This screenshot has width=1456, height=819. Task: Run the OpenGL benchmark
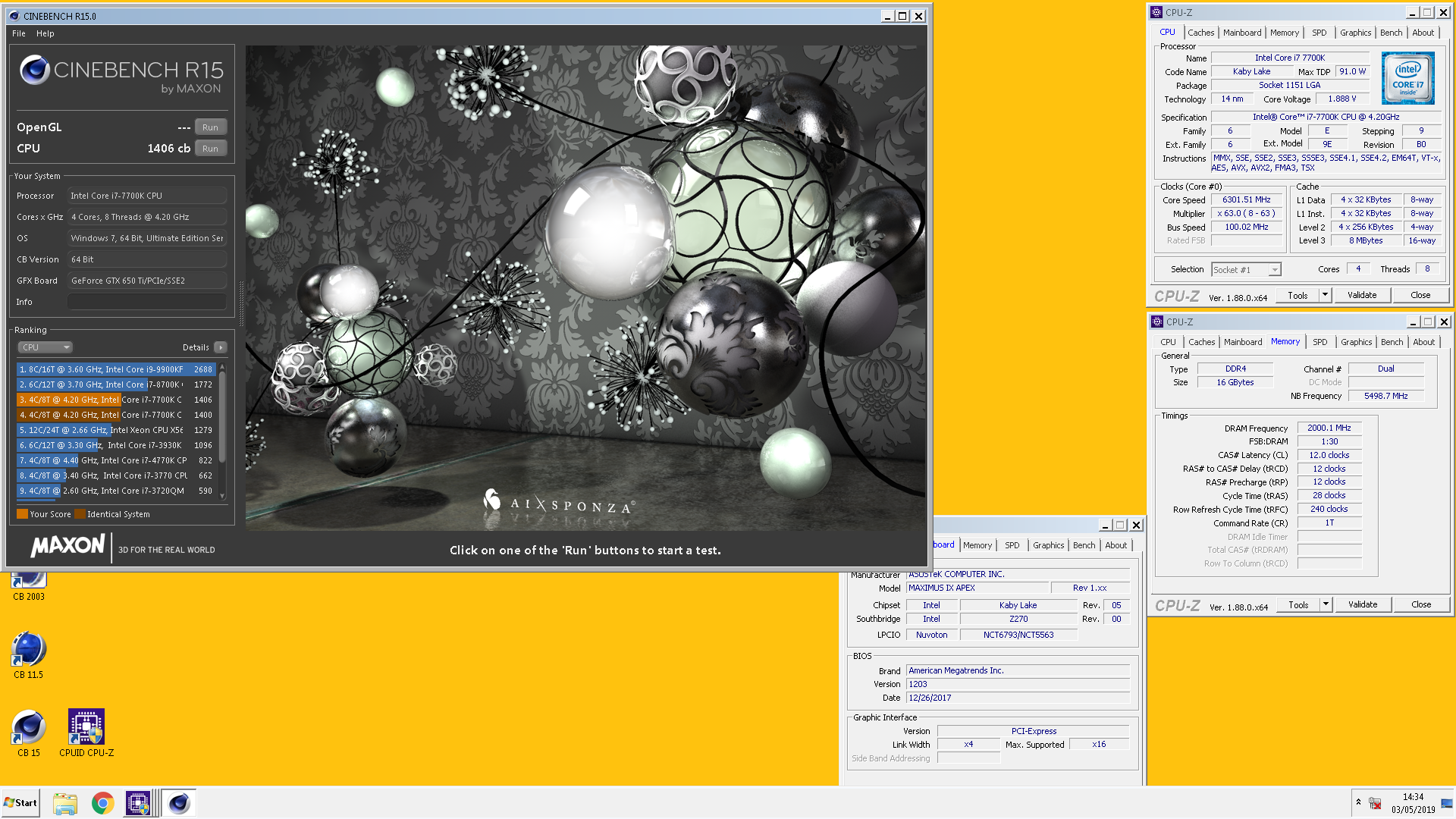[210, 127]
